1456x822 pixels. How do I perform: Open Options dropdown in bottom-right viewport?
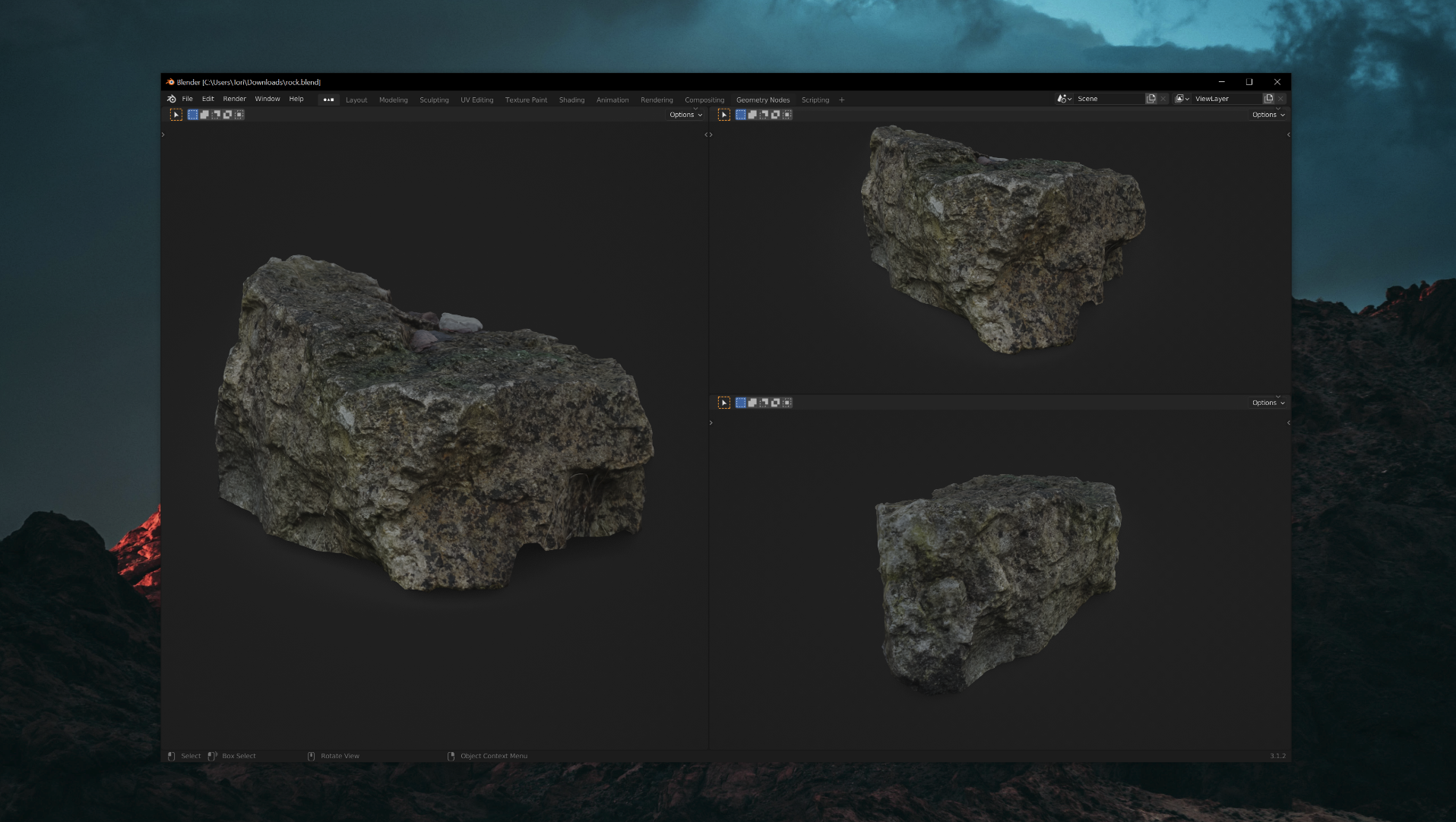(1268, 403)
